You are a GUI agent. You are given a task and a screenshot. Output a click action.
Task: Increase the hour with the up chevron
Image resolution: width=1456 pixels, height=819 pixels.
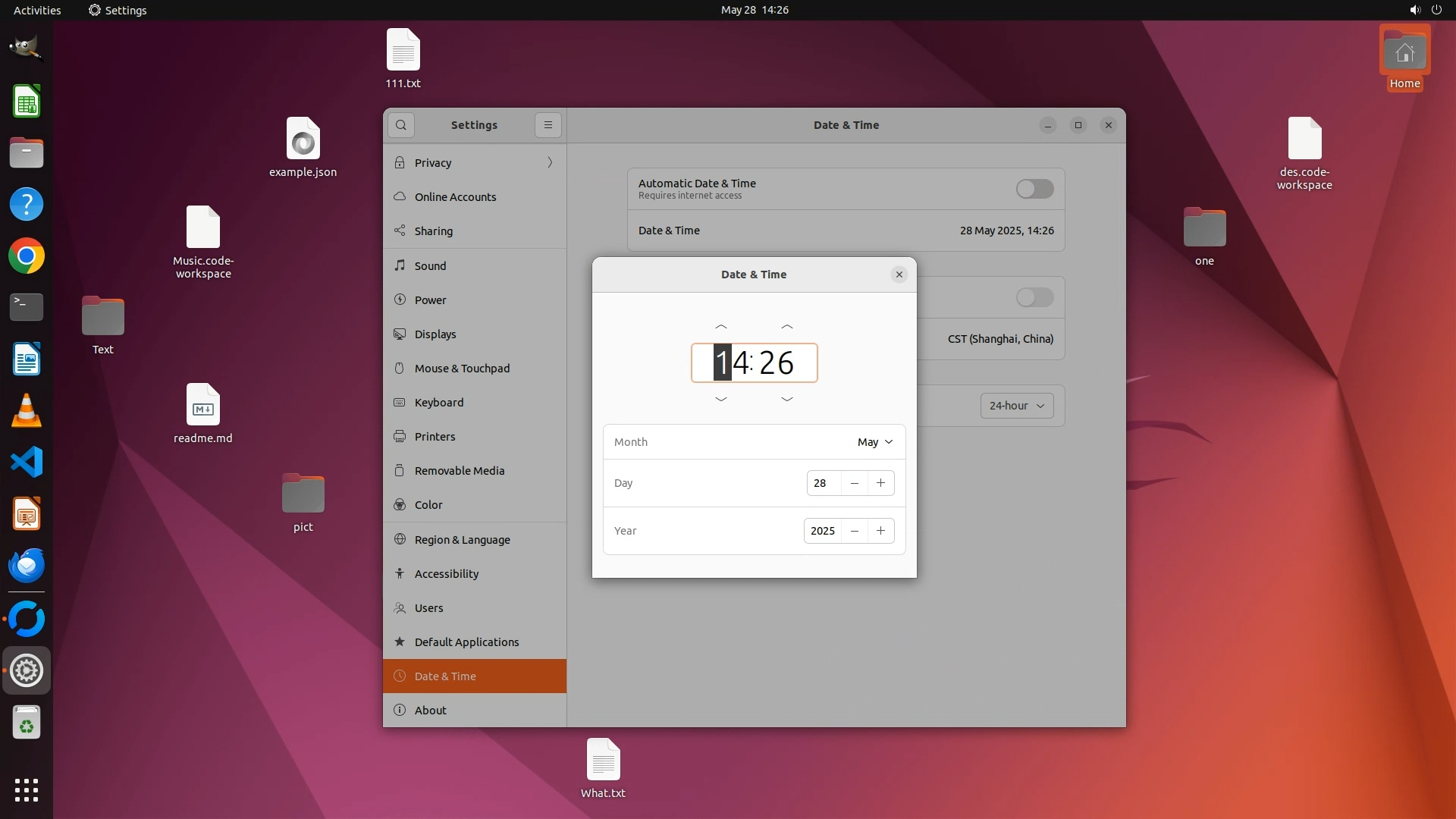(721, 327)
